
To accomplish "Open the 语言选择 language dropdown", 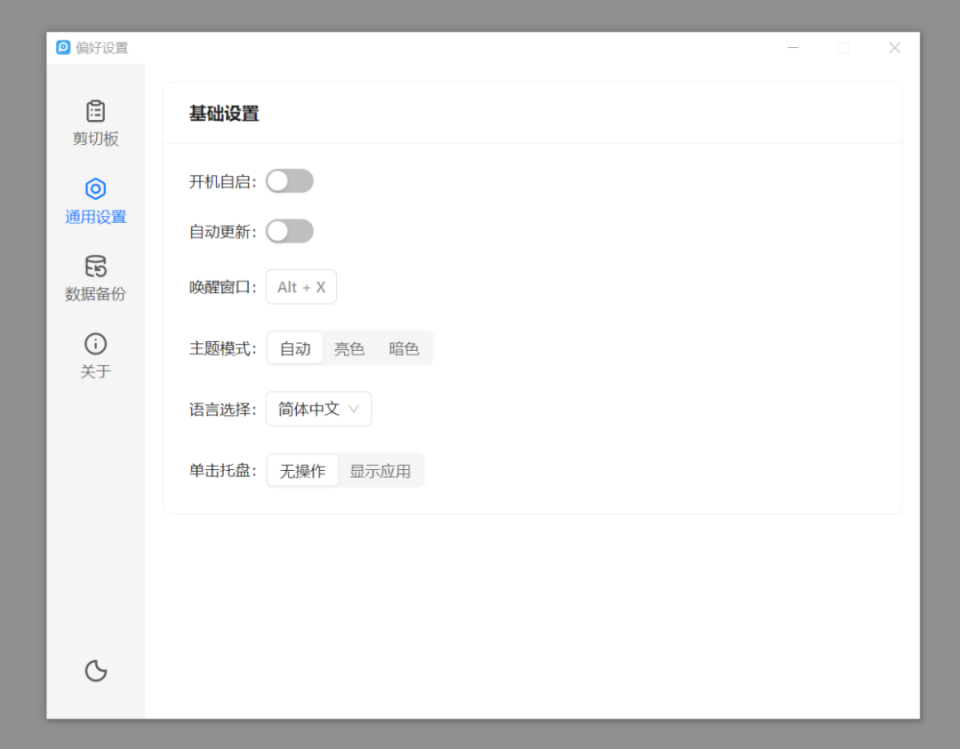I will point(318,409).
